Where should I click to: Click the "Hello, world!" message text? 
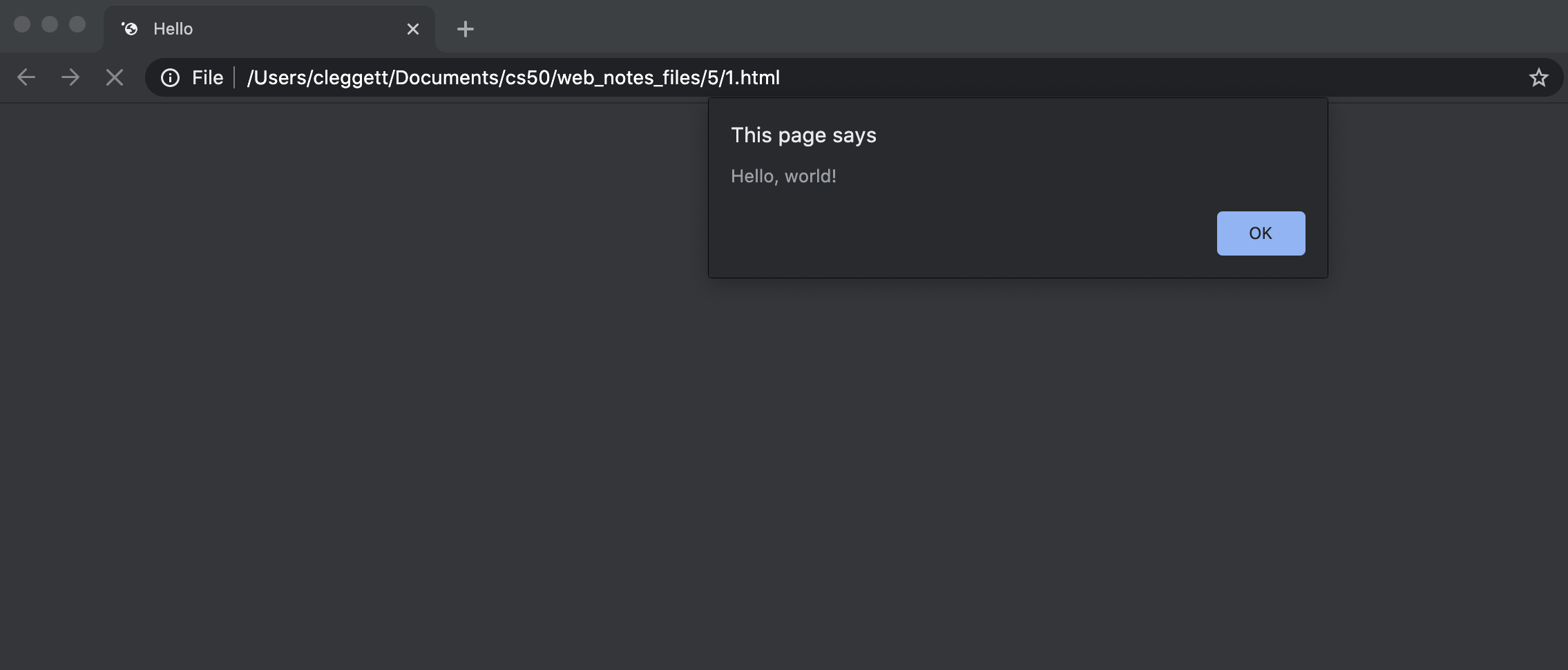783,177
